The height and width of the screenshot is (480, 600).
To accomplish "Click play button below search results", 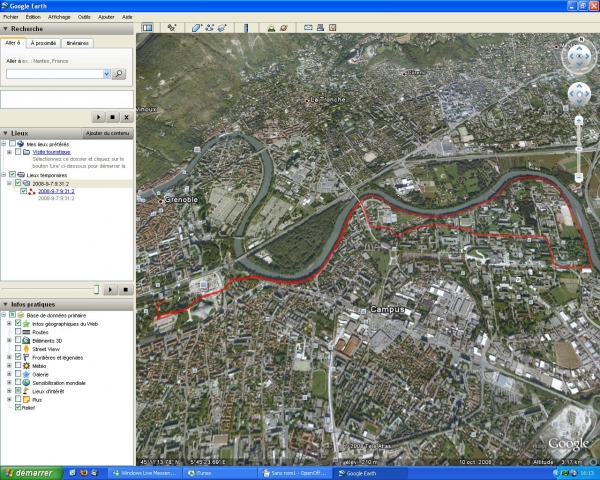I will coord(98,117).
